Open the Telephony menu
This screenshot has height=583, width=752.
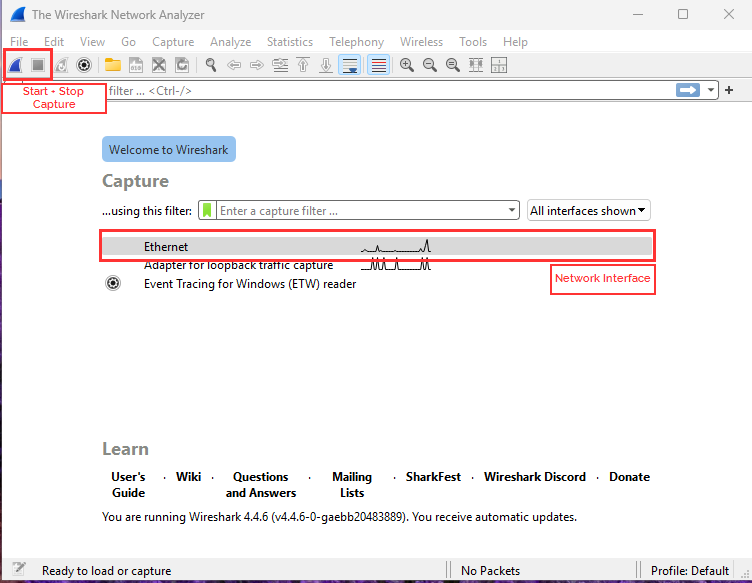[356, 42]
